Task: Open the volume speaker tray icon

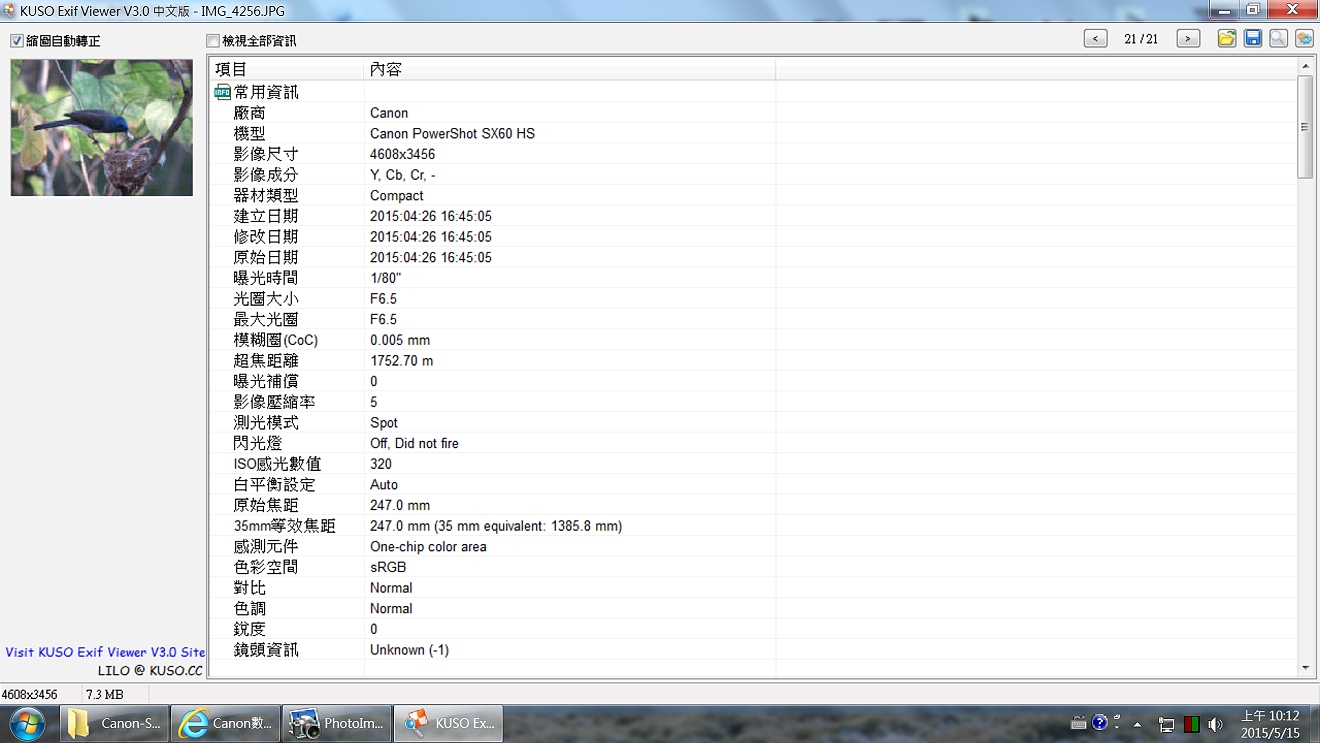Action: [x=1215, y=724]
